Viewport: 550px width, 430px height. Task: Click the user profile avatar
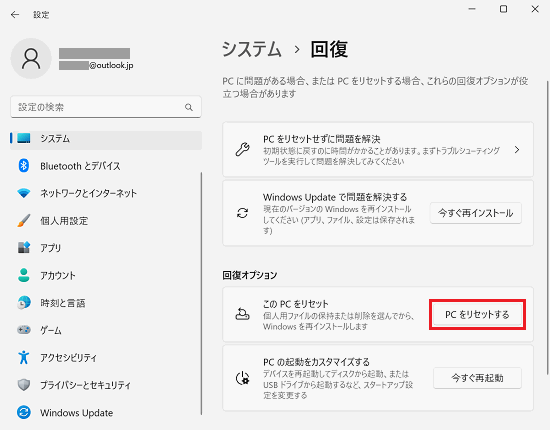31,59
